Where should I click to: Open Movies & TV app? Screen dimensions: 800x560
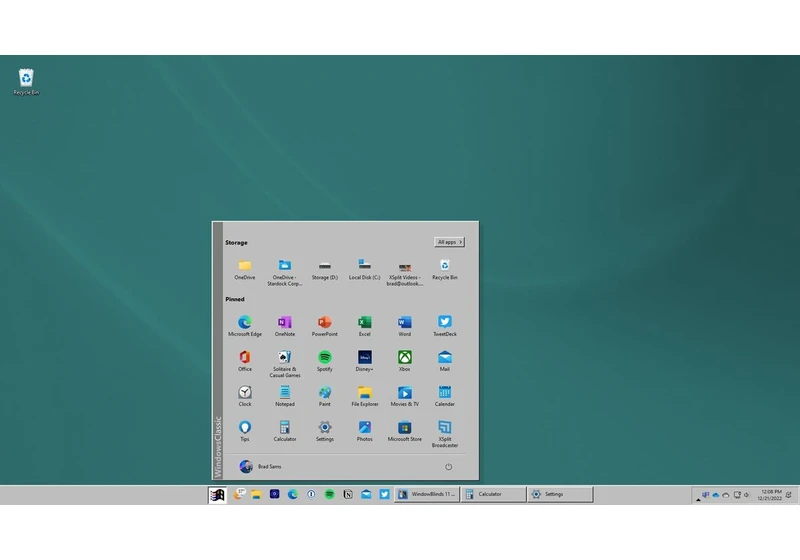click(405, 396)
